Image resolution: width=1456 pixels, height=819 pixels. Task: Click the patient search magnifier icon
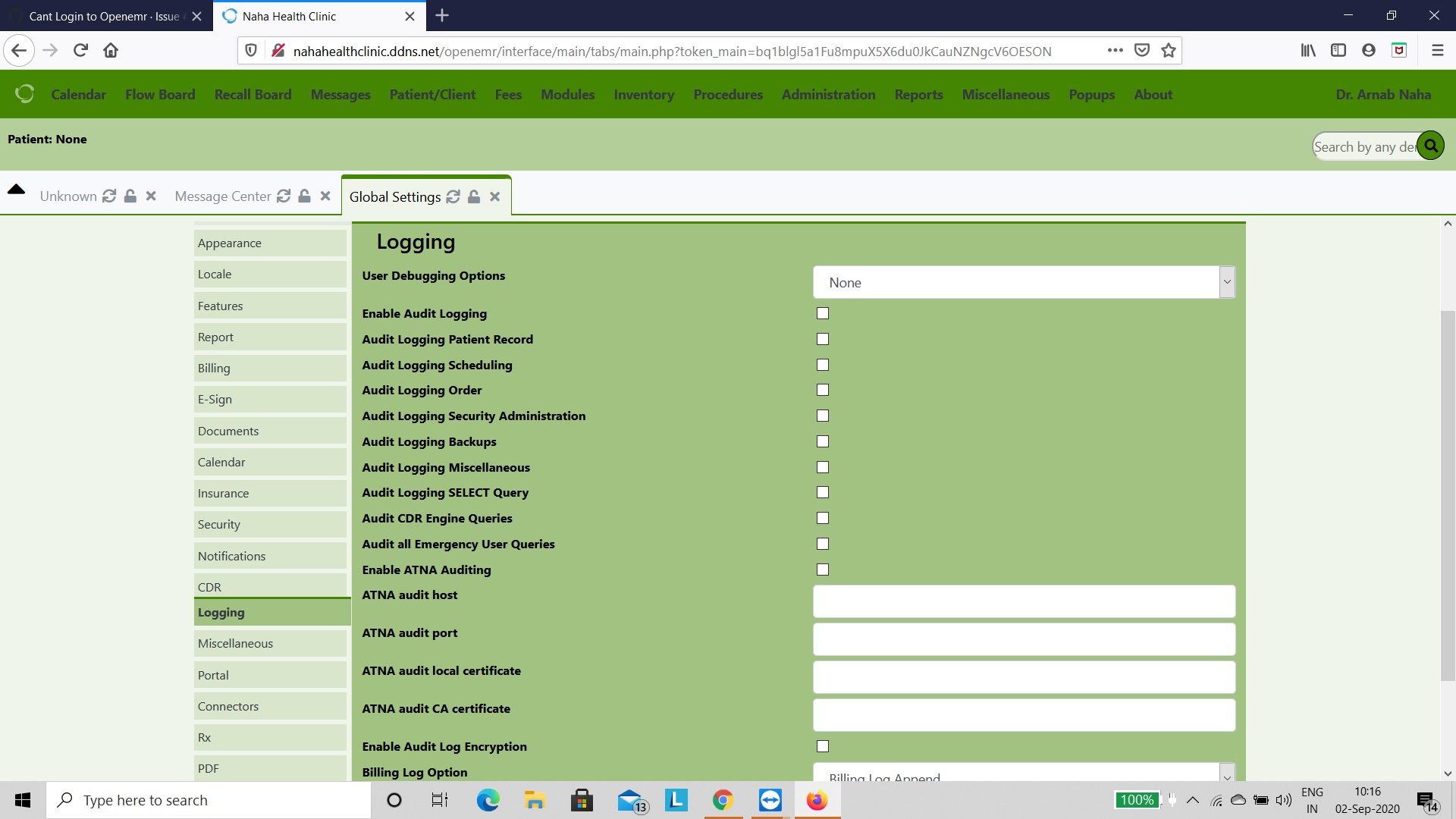click(1430, 145)
